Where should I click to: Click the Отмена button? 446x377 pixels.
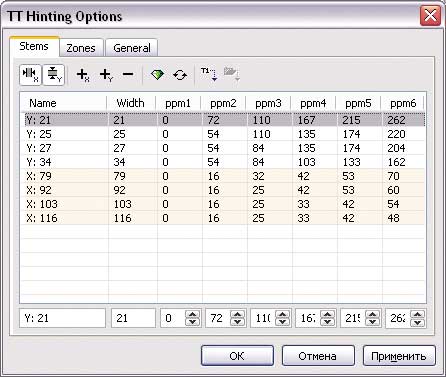click(x=318, y=356)
